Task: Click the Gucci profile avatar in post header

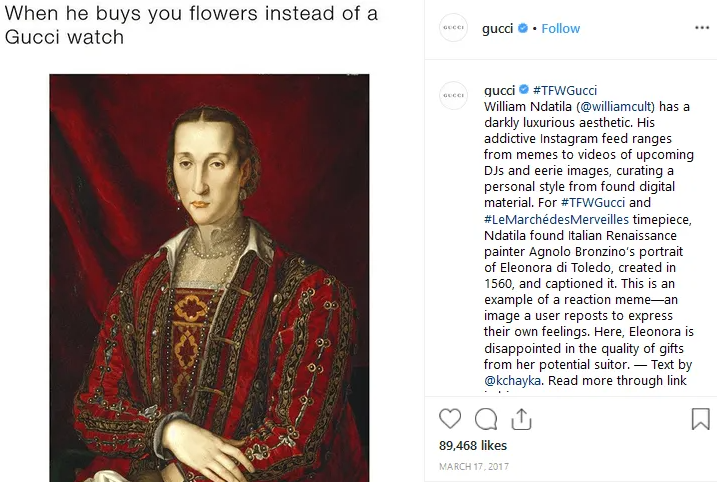Action: [x=454, y=29]
